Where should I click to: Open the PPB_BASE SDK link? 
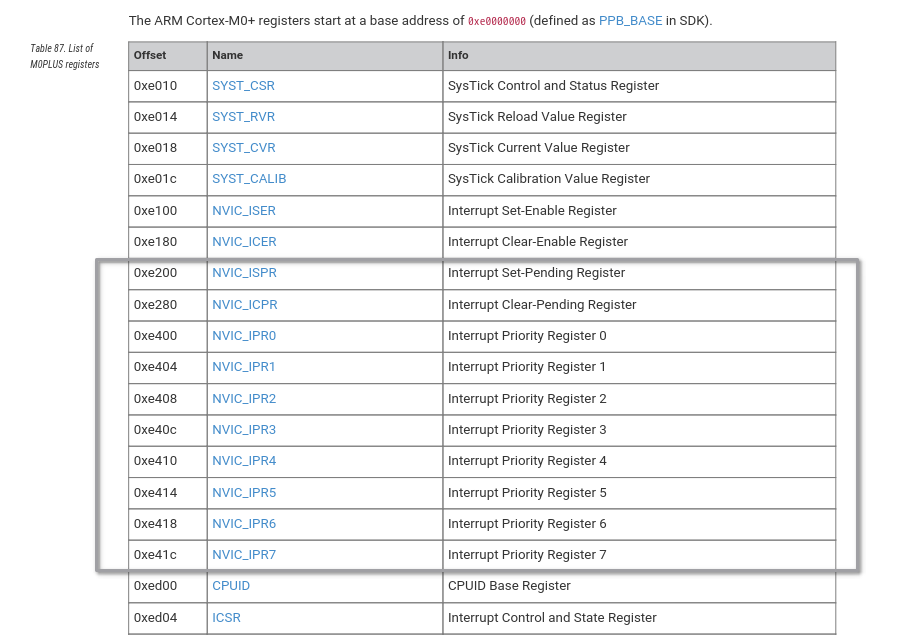630,20
